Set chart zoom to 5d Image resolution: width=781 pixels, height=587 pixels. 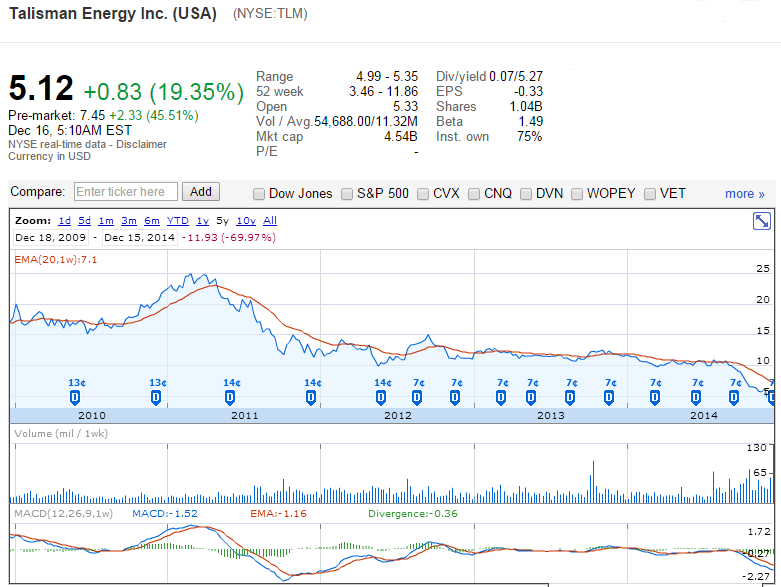[85, 221]
